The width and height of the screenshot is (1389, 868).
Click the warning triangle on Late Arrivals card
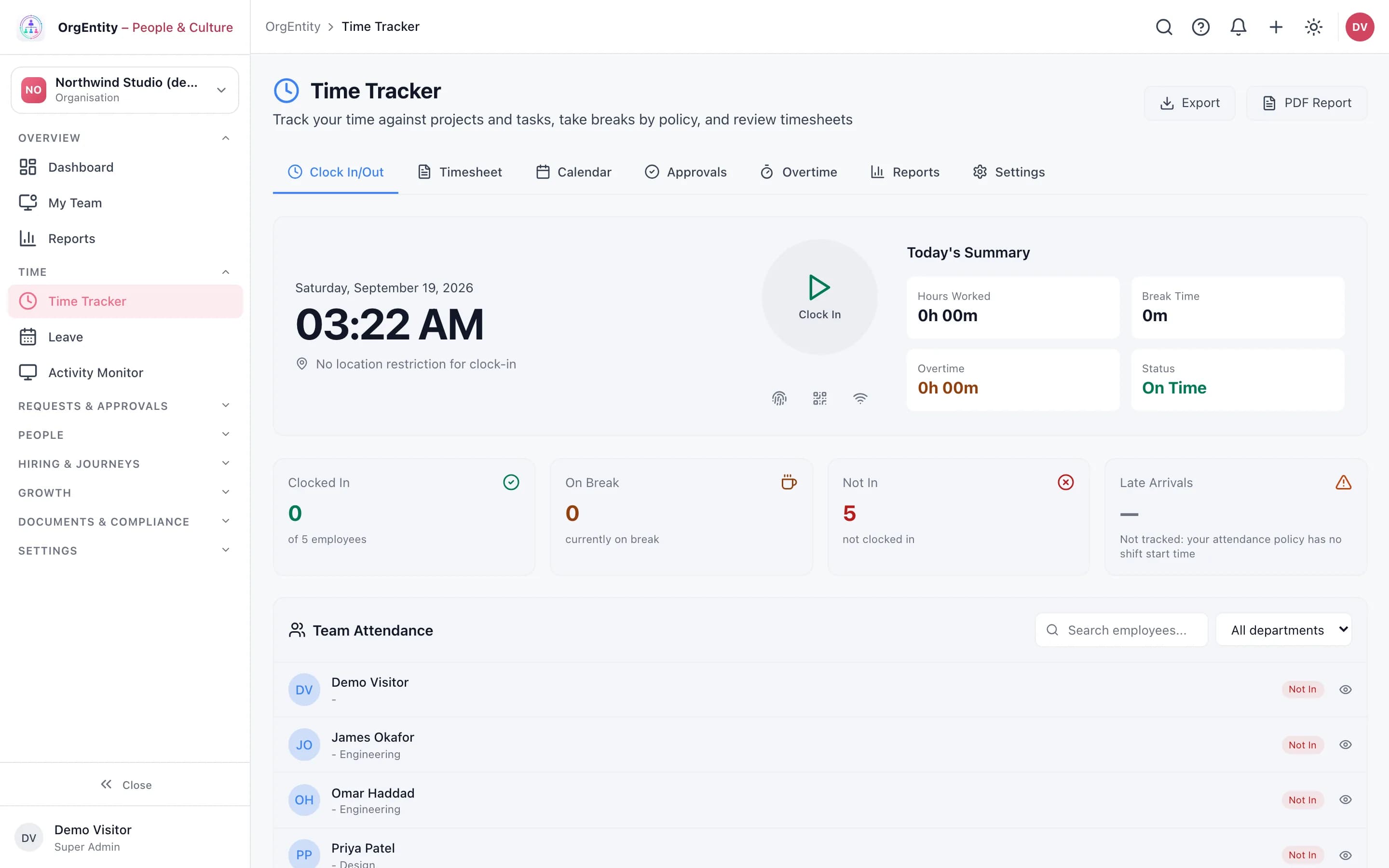click(1343, 482)
